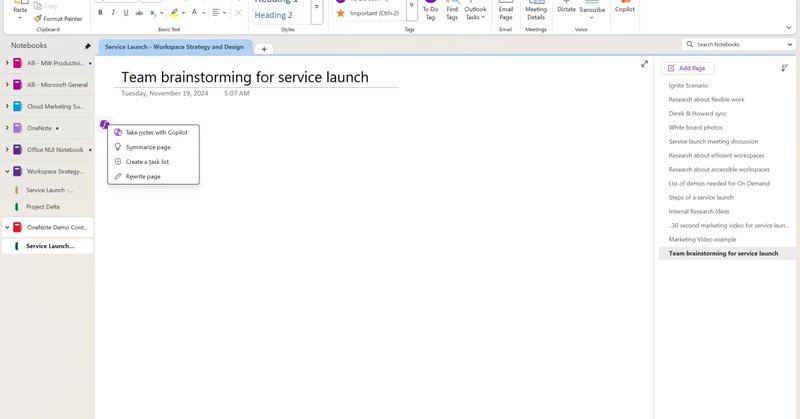This screenshot has width=800, height=419.
Task: Clear all formatting with the X icon
Action: [238, 13]
